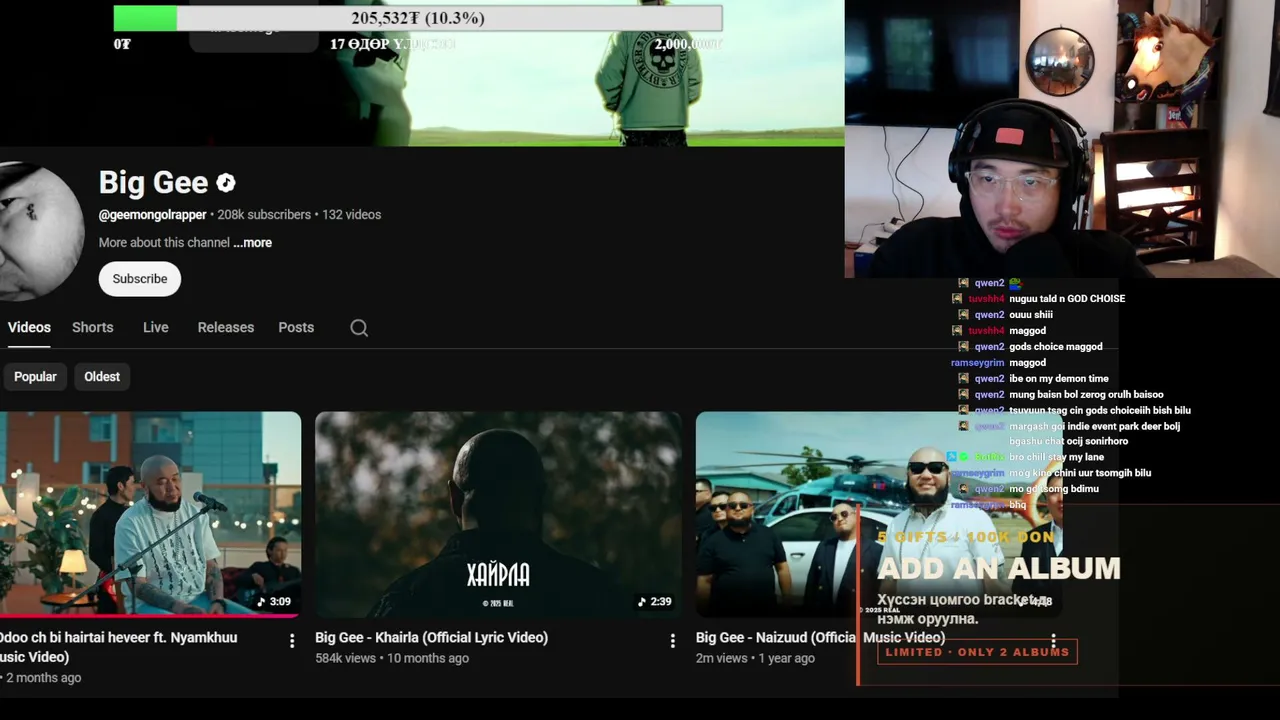Image resolution: width=1280 pixels, height=720 pixels.
Task: Open the channel search magnifier icon
Action: click(x=359, y=328)
